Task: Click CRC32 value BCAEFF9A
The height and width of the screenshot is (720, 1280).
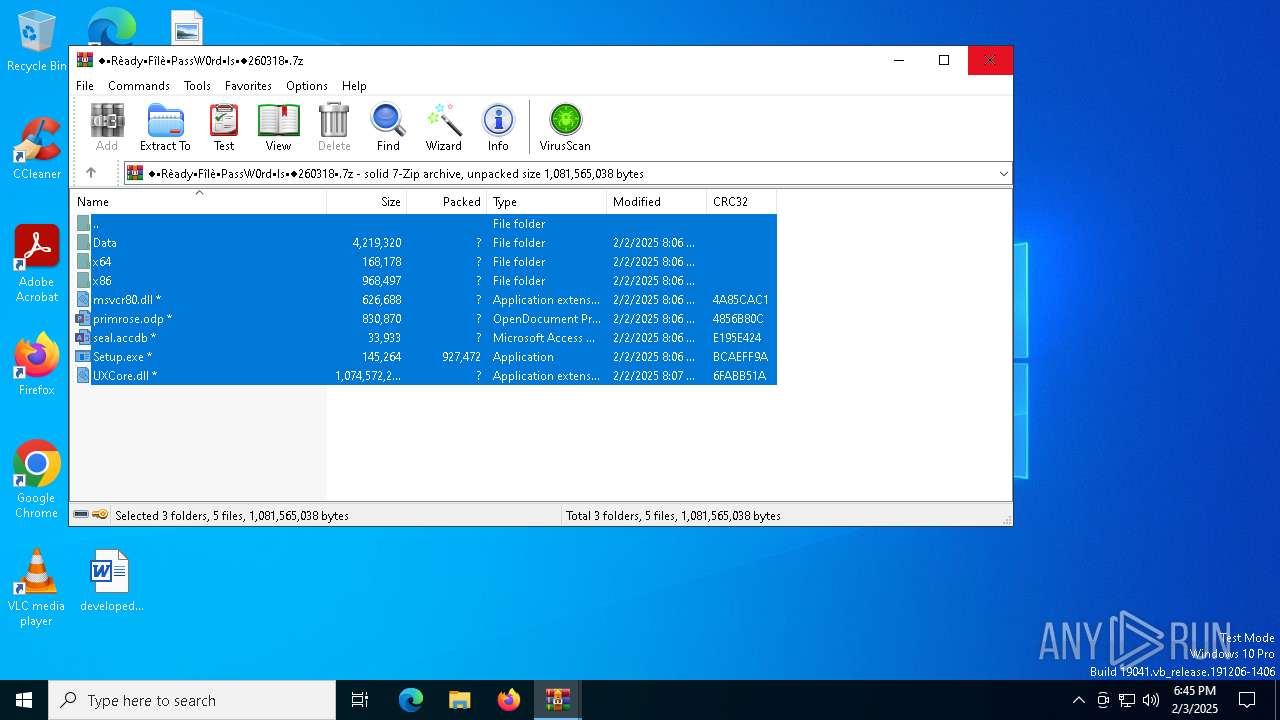Action: point(740,357)
